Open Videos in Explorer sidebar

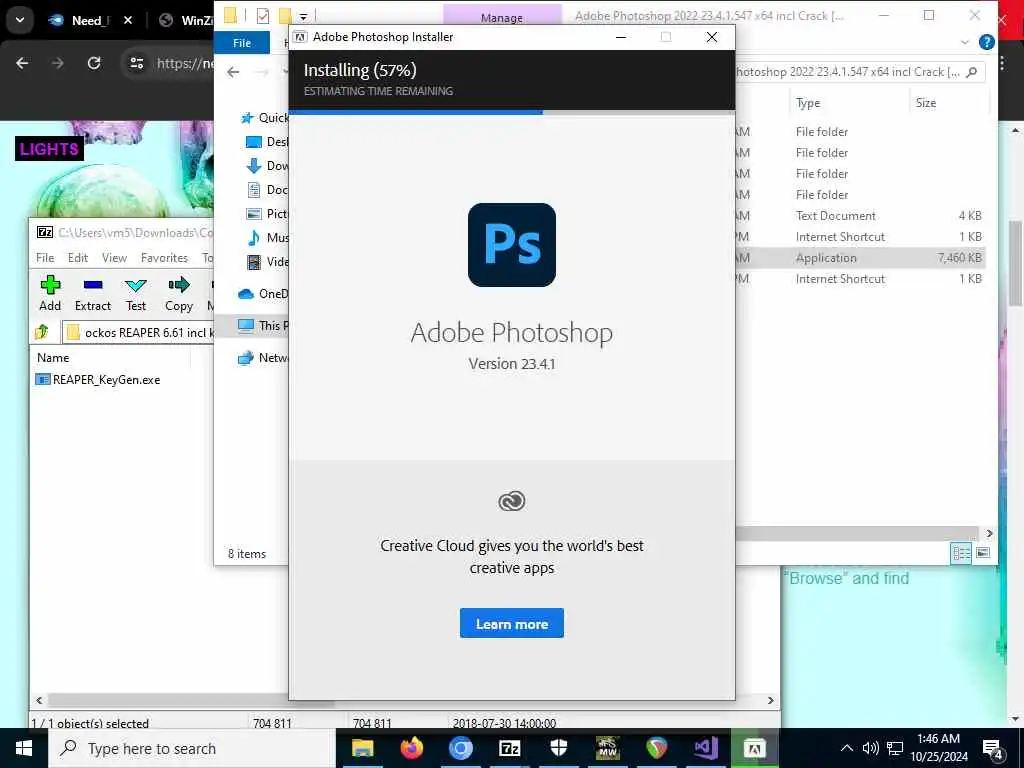[268, 262]
